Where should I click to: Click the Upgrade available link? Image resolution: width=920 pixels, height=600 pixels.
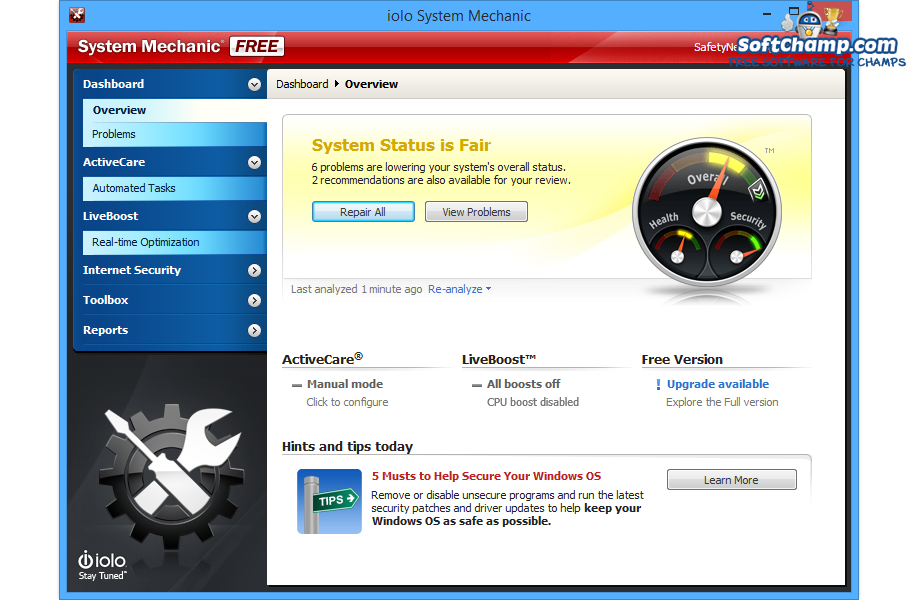(x=718, y=384)
